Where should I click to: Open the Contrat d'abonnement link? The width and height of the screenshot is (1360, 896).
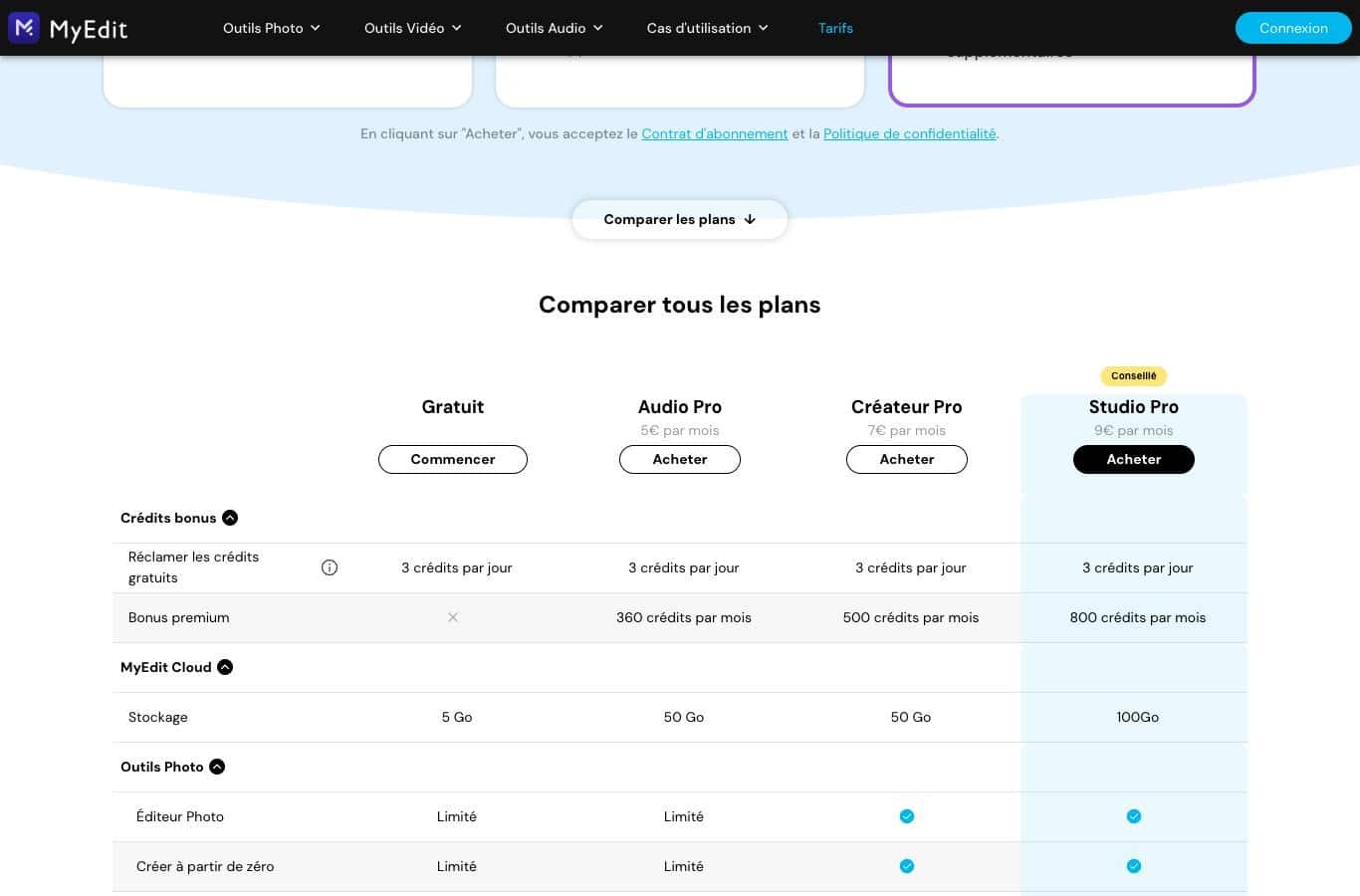[715, 133]
